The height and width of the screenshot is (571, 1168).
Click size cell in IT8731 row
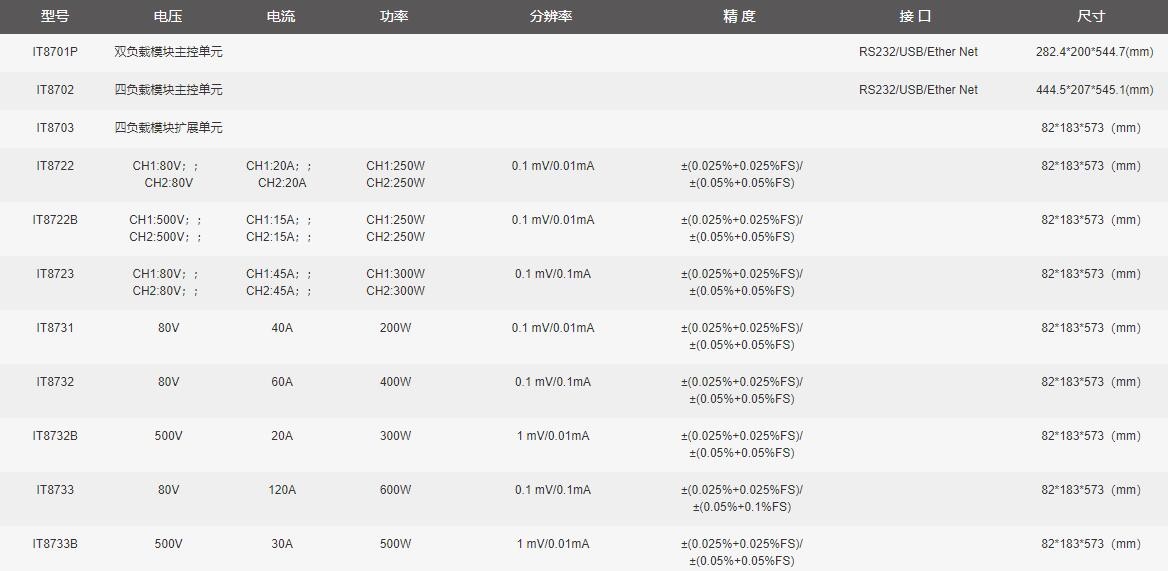click(x=1091, y=328)
